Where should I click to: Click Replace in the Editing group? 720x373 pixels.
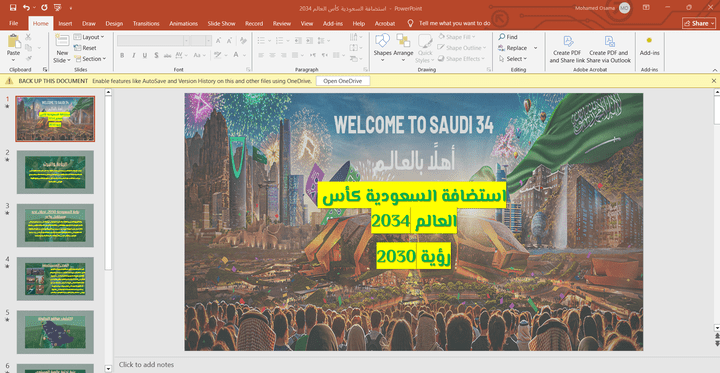(512, 48)
